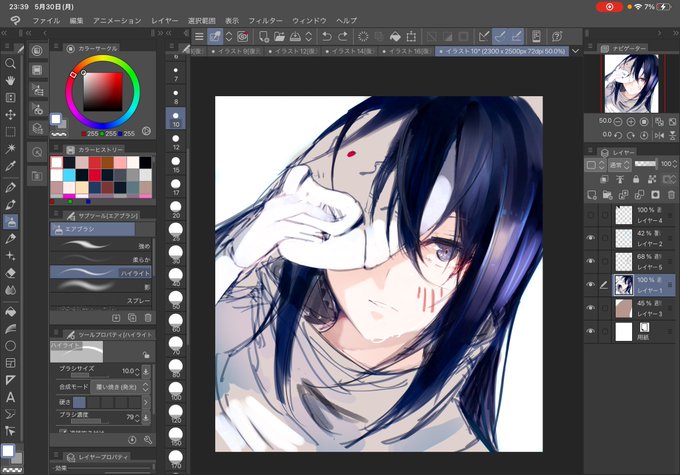The height and width of the screenshot is (475, 680).
Task: Click the Delete layer trash icon
Action: click(671, 195)
